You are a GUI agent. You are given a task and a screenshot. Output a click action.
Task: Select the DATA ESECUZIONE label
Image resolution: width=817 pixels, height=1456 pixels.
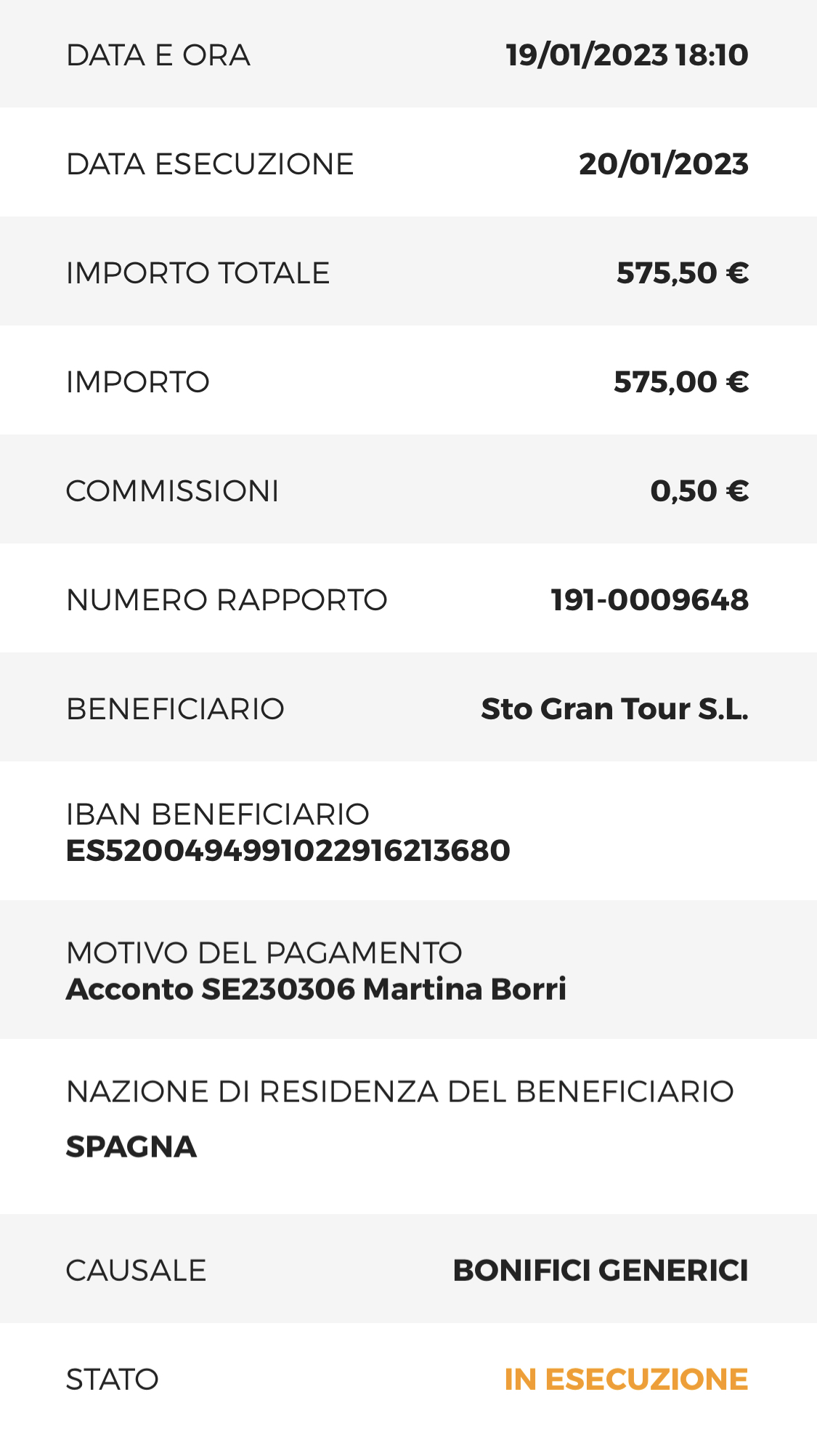[x=210, y=164]
